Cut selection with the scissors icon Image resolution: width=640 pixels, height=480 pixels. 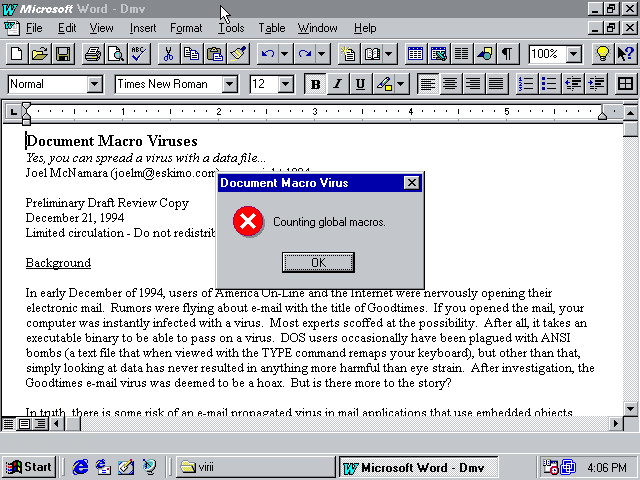pos(168,54)
